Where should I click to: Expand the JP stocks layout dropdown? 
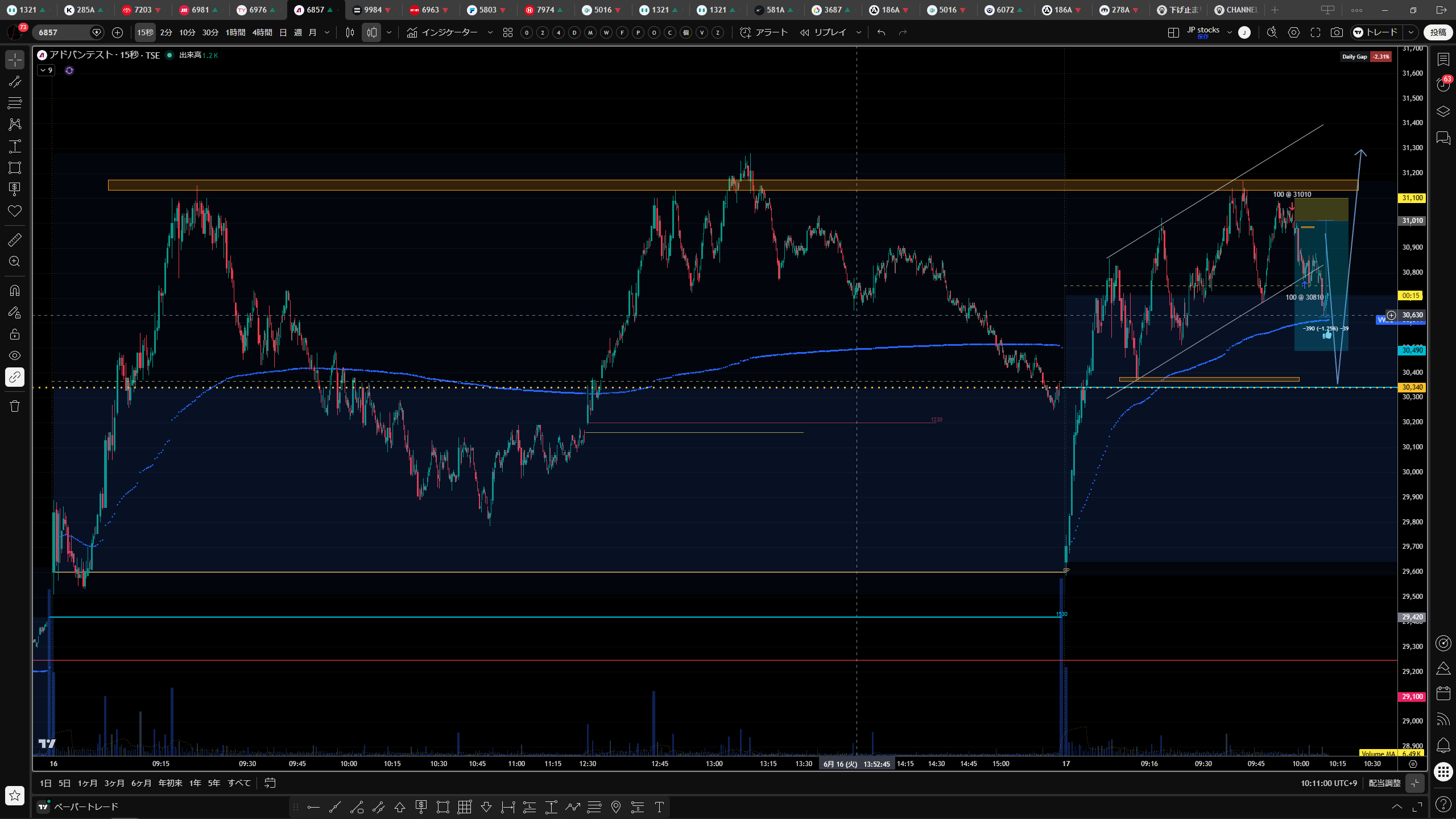[1229, 32]
